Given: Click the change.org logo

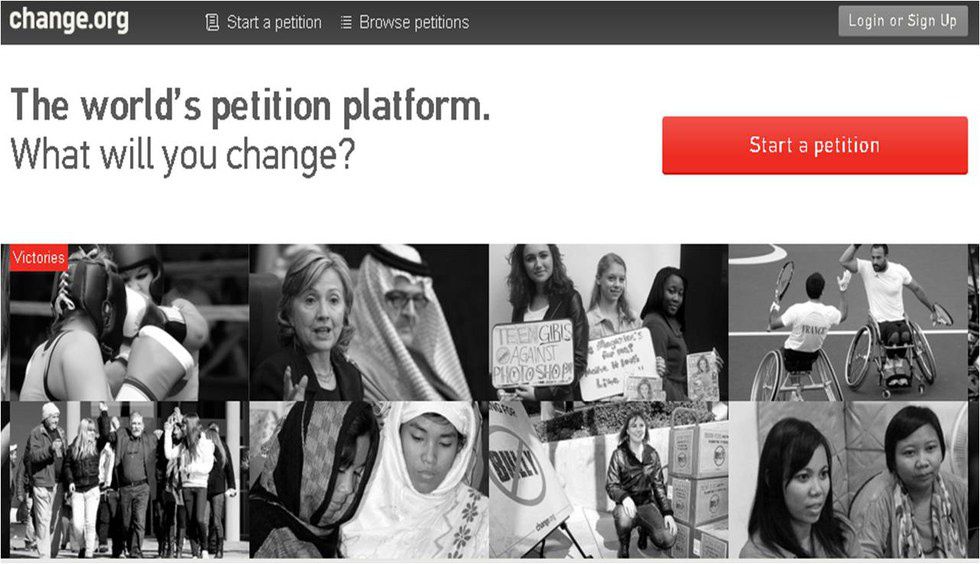Looking at the screenshot, I should pos(69,20).
